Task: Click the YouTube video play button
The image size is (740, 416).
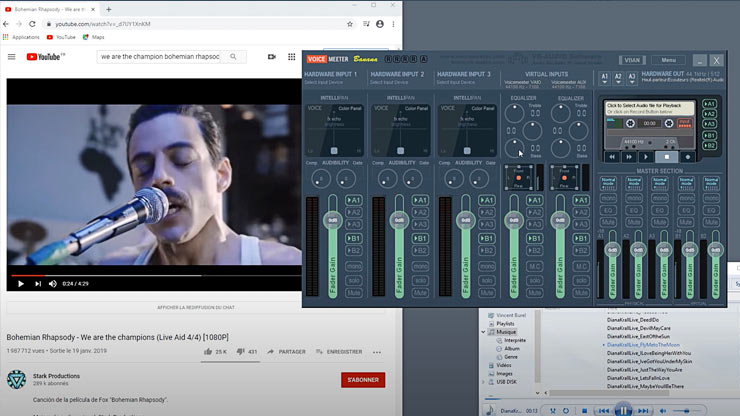Action: 20,284
